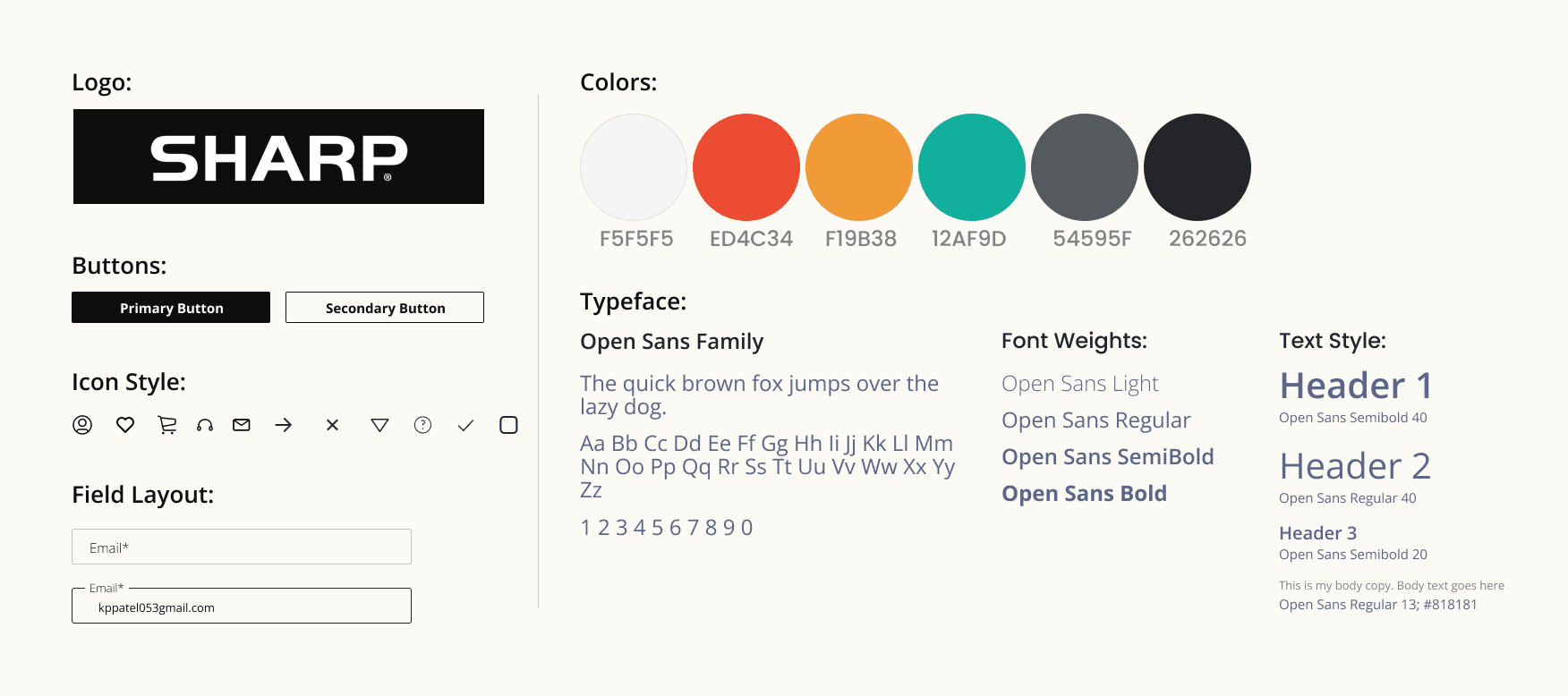Image resolution: width=1568 pixels, height=696 pixels.
Task: Click the headphones support icon
Action: 205,426
